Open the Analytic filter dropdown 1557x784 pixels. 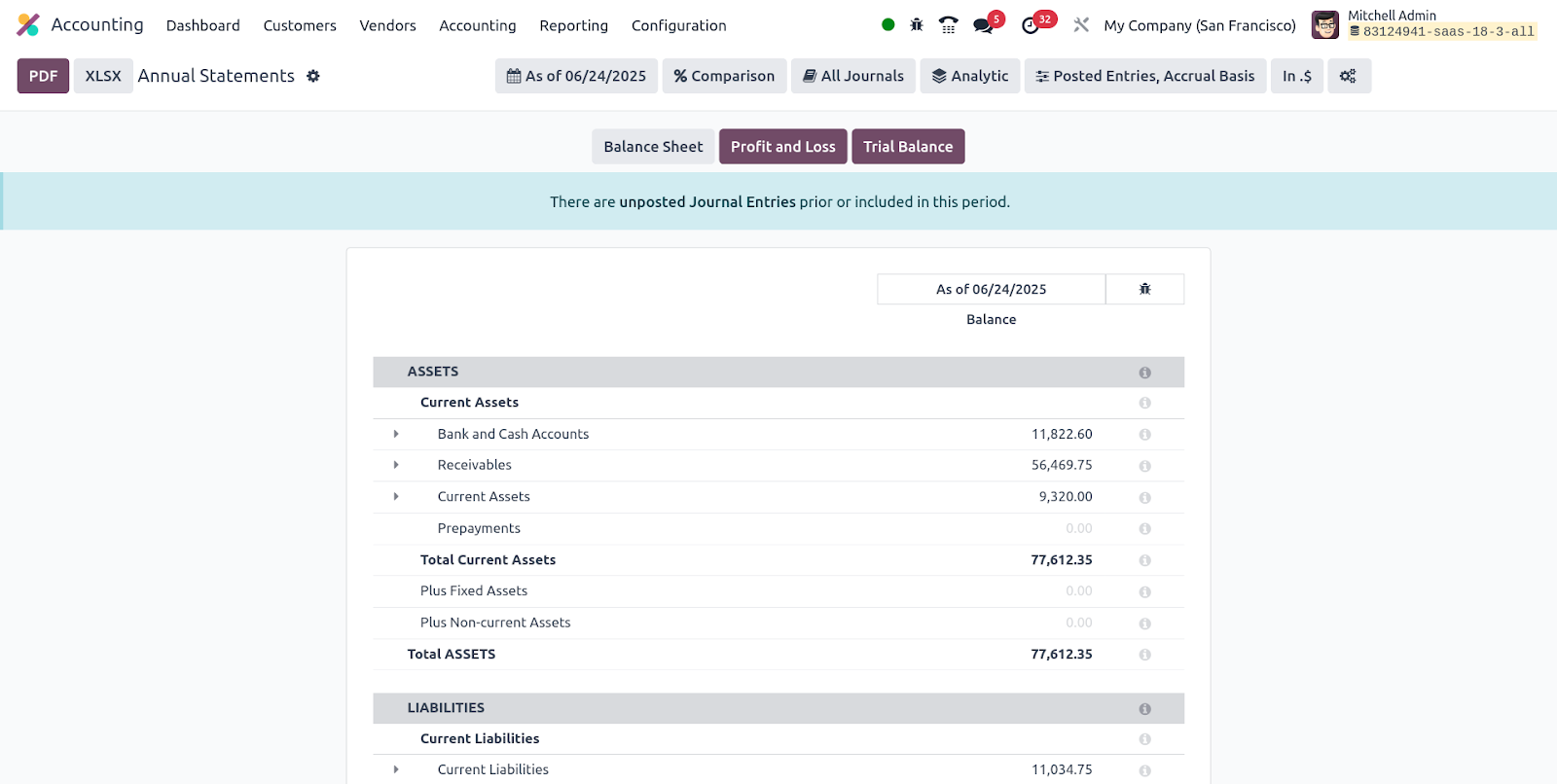970,76
